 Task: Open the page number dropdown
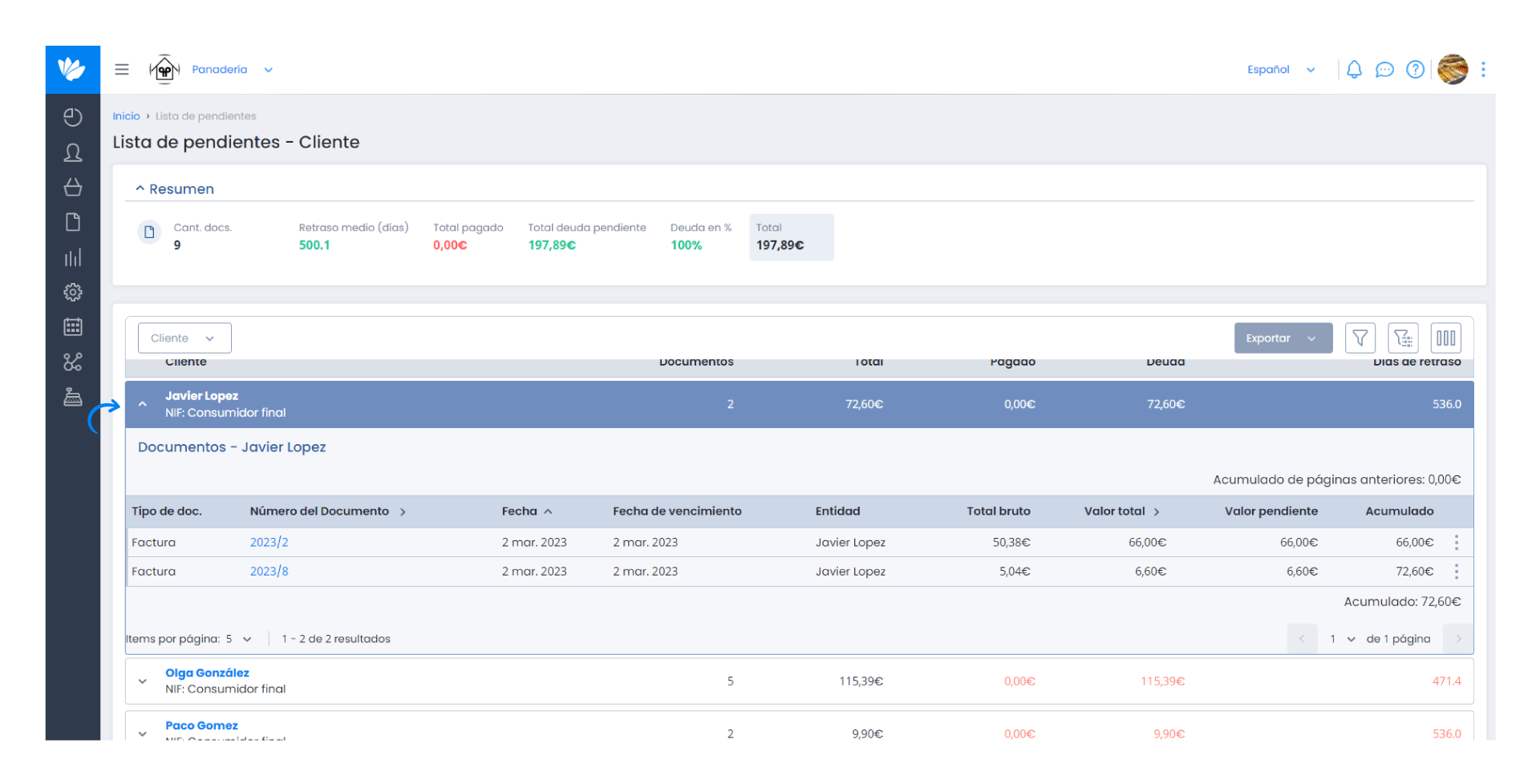click(1343, 639)
